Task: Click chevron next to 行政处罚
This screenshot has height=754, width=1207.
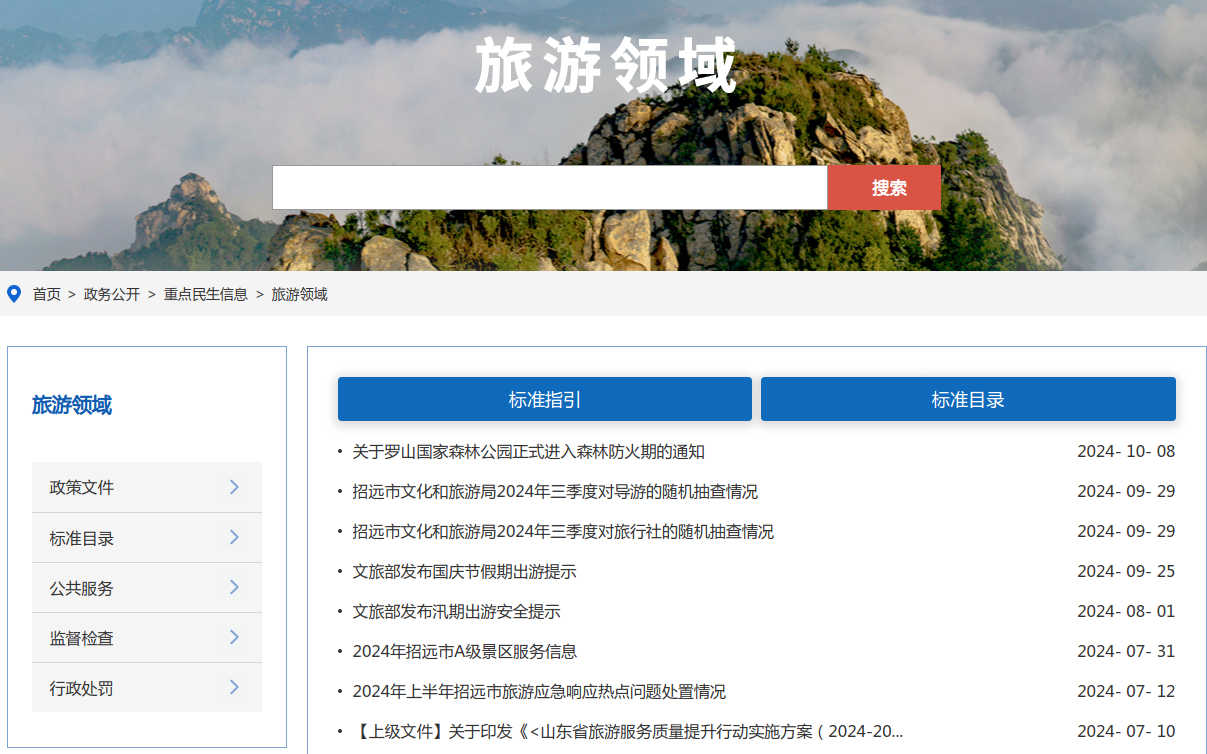Action: (234, 688)
